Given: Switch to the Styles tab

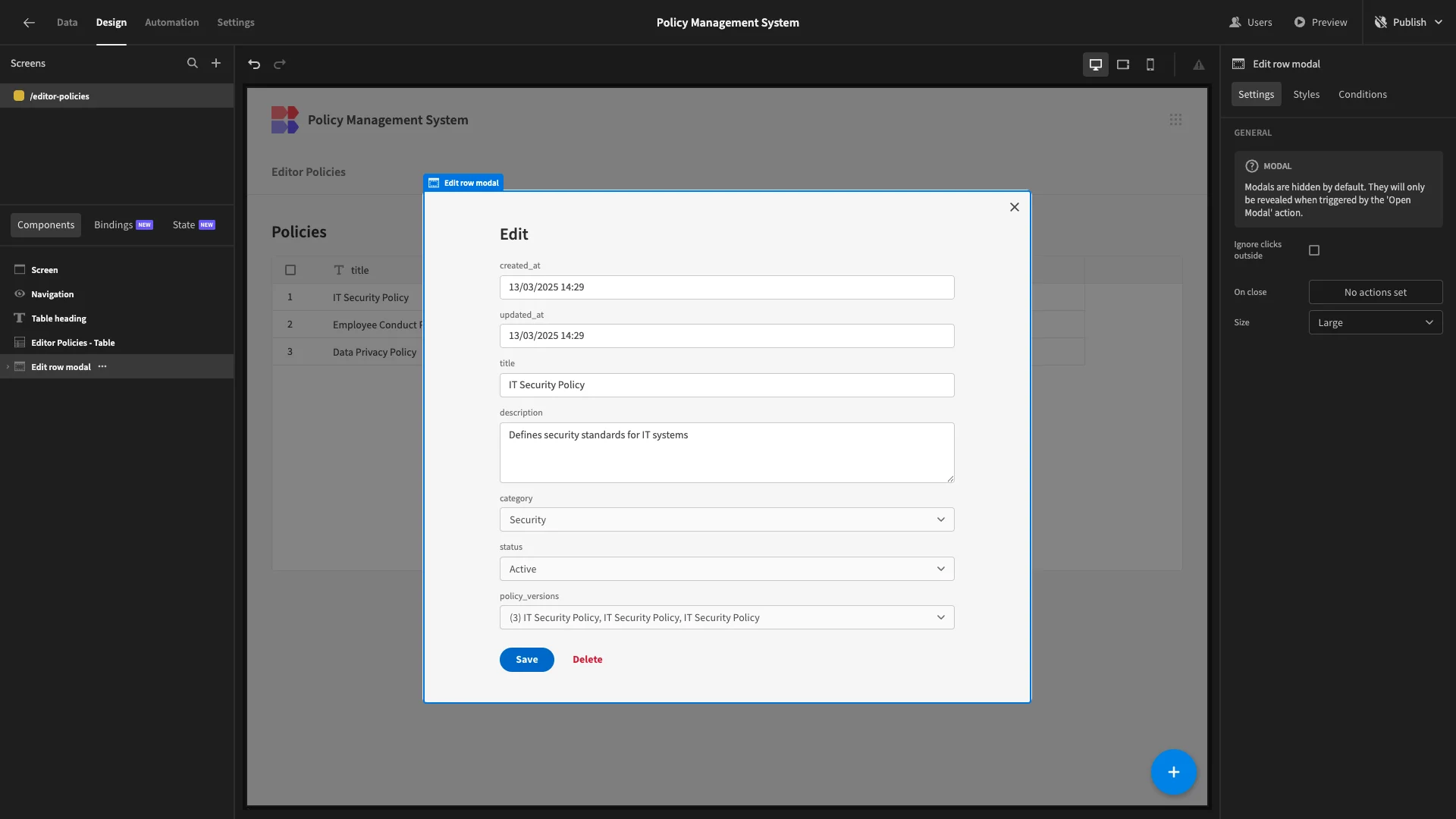Looking at the screenshot, I should pyautogui.click(x=1306, y=94).
